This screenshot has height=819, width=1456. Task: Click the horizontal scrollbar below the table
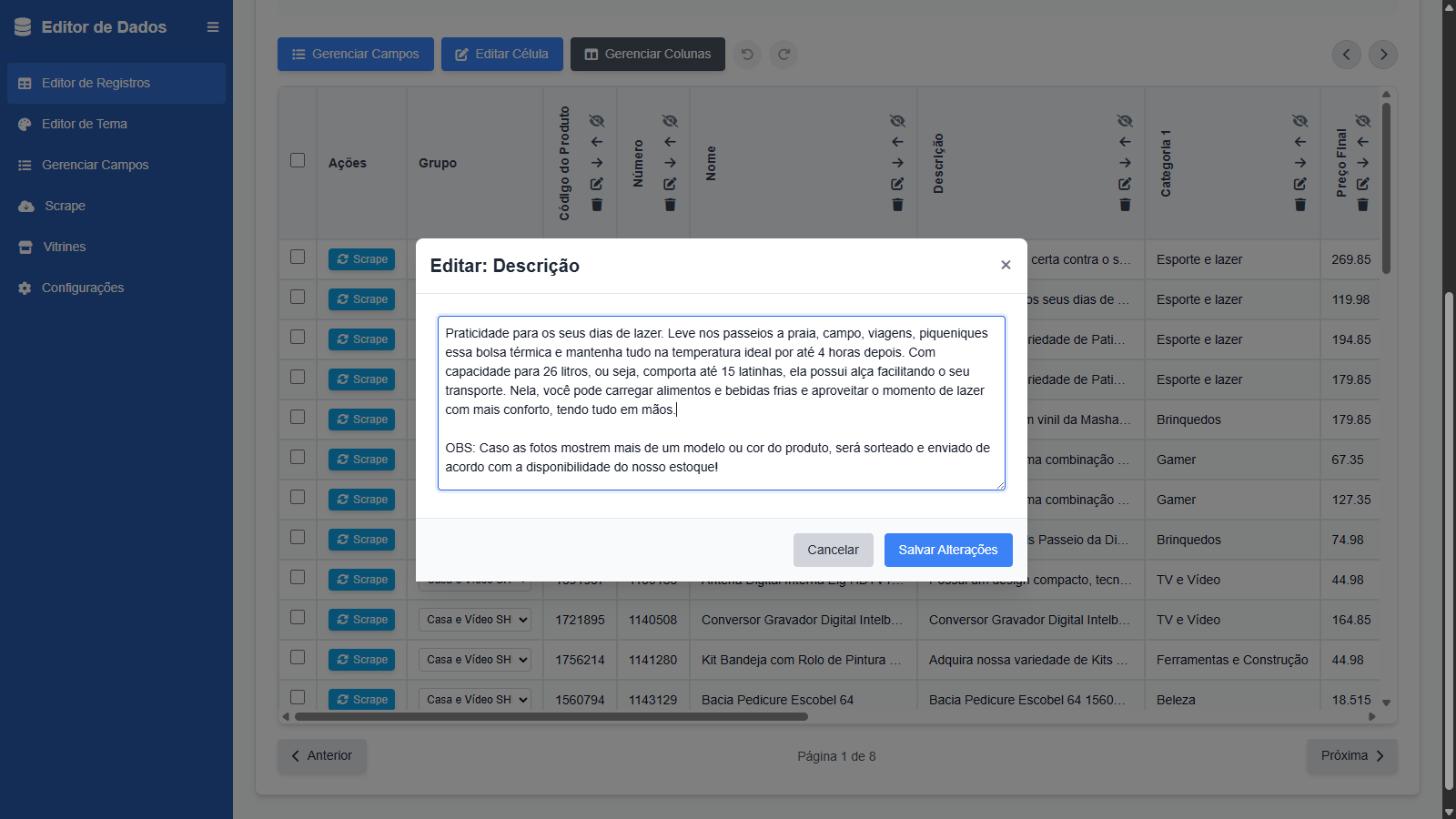[x=551, y=717]
